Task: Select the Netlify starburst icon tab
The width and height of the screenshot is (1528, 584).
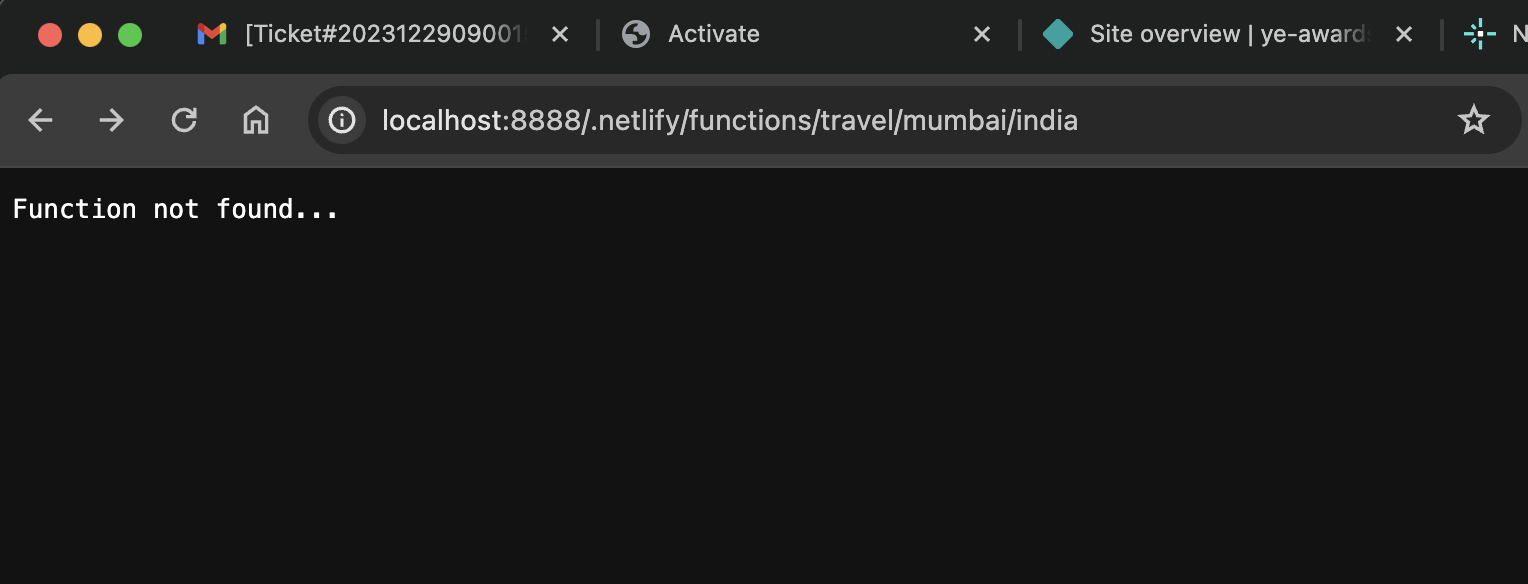Action: click(x=1478, y=34)
